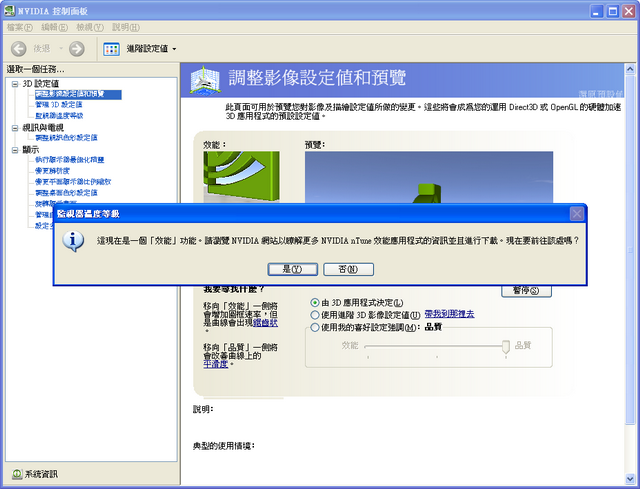Click the 鋸齒狀 hyperlink

[x=265, y=322]
